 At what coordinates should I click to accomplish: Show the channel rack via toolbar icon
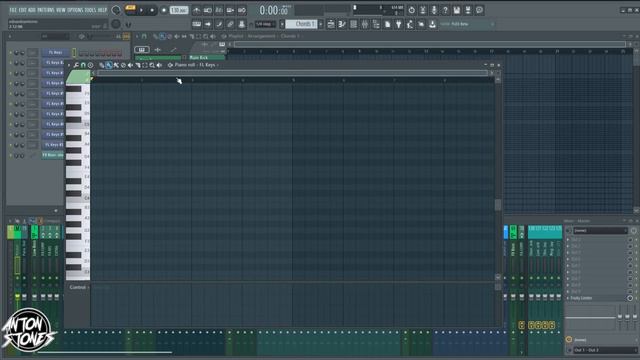coord(353,24)
